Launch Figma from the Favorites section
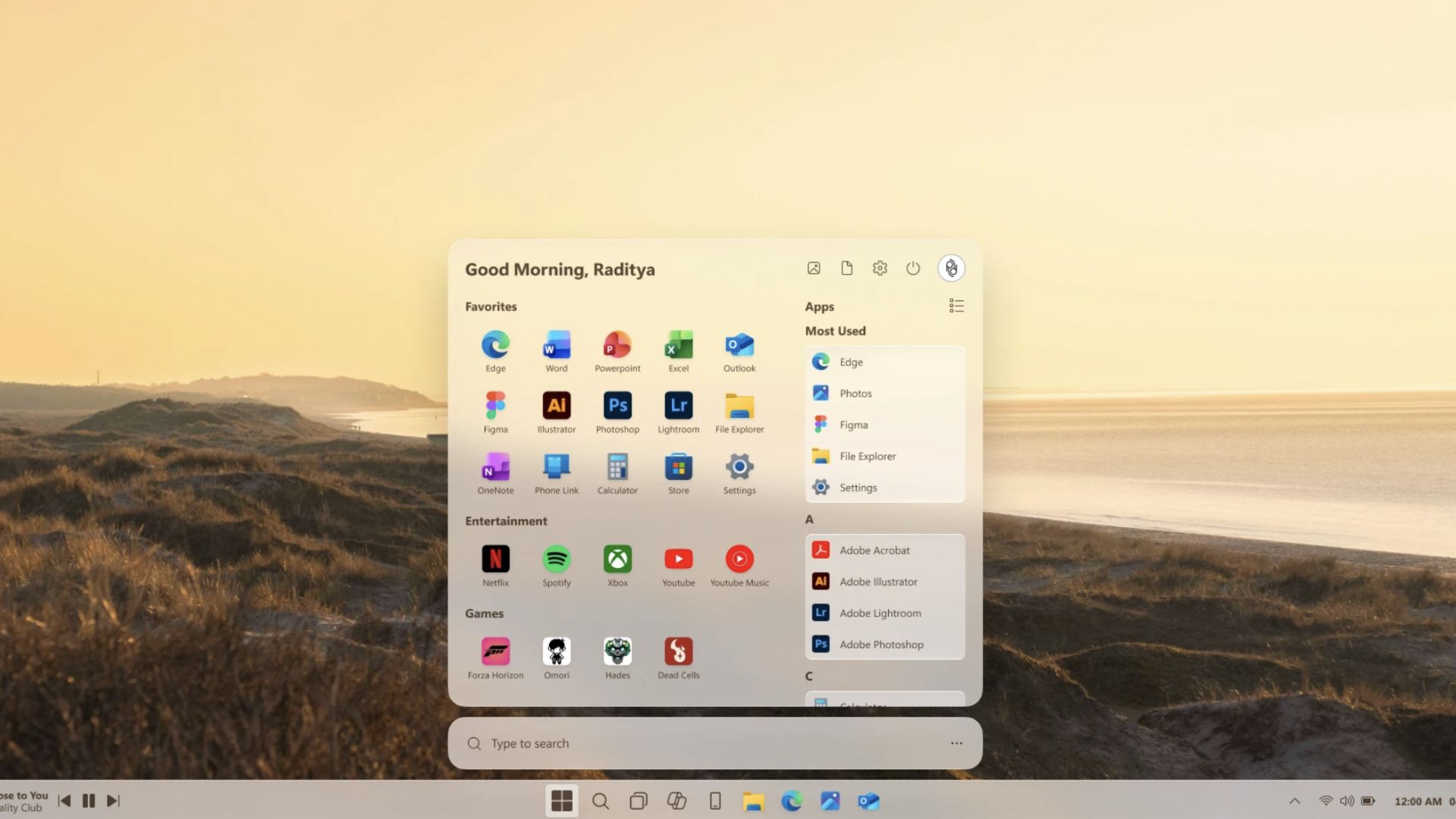 495,406
